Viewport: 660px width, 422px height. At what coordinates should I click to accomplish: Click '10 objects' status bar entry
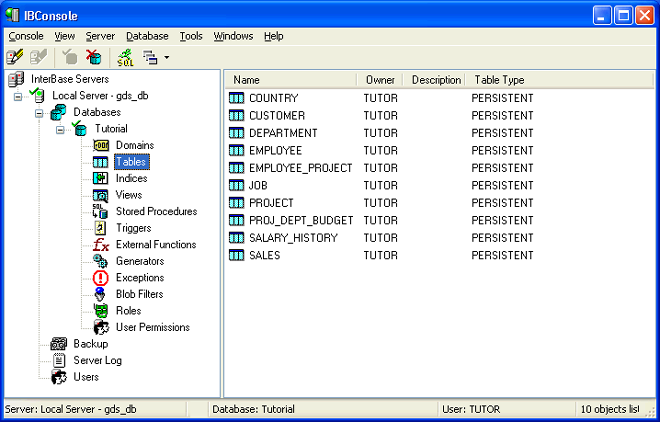click(x=609, y=409)
